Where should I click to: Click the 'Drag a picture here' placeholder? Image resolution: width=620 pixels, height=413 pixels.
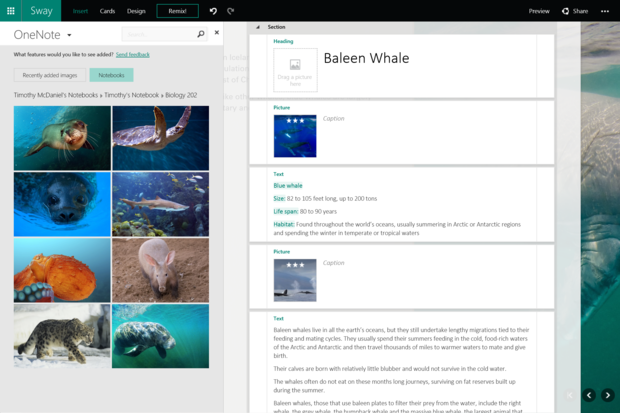[295, 70]
